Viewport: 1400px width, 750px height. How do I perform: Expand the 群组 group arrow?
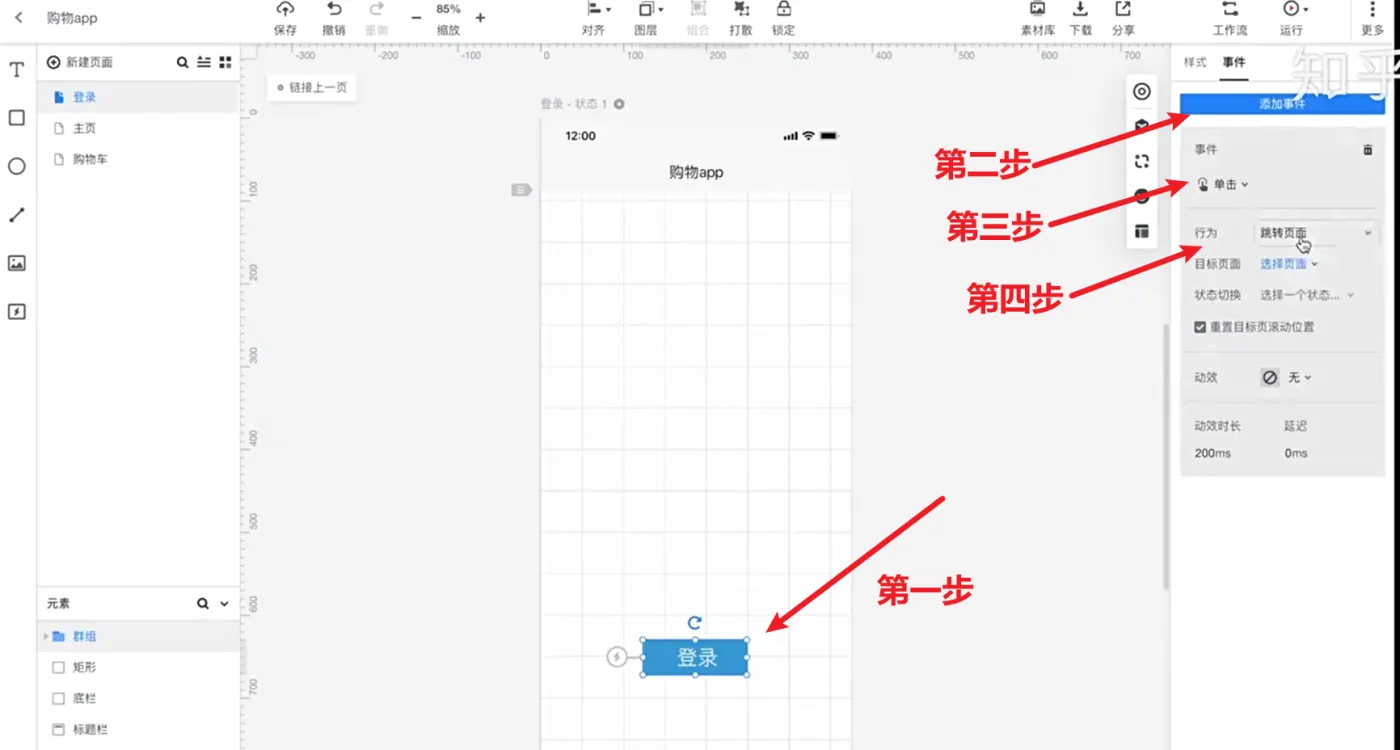point(45,636)
